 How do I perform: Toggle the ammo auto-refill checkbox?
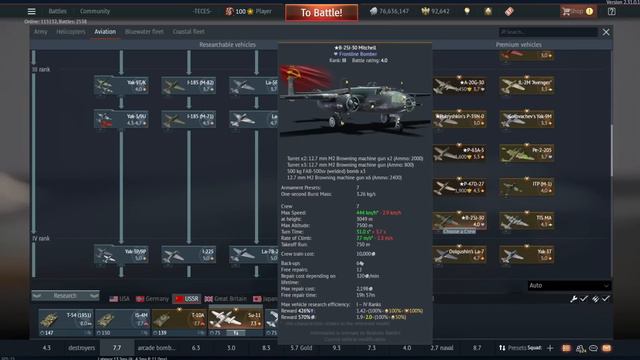(605, 299)
